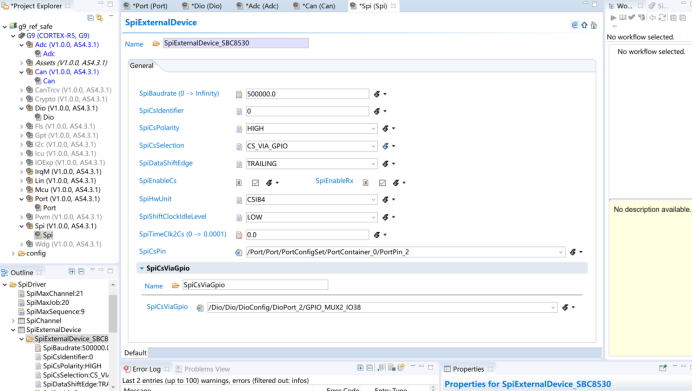
Task: Click Collapse All in Project Explorer
Action: 90,18
